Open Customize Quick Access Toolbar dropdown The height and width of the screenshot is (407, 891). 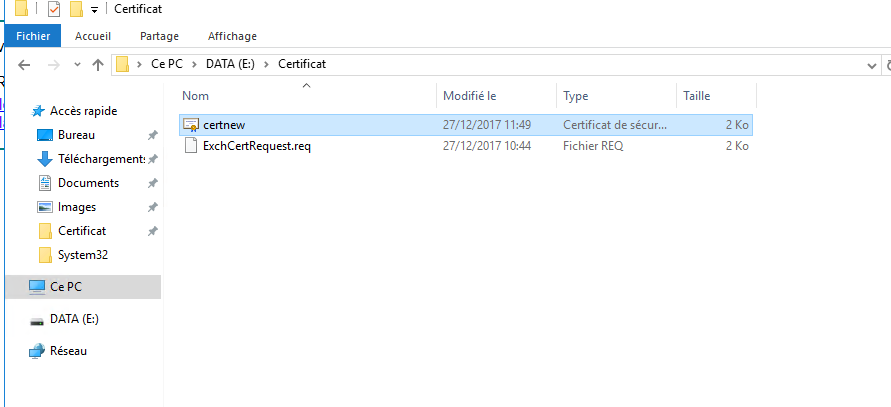tap(94, 10)
